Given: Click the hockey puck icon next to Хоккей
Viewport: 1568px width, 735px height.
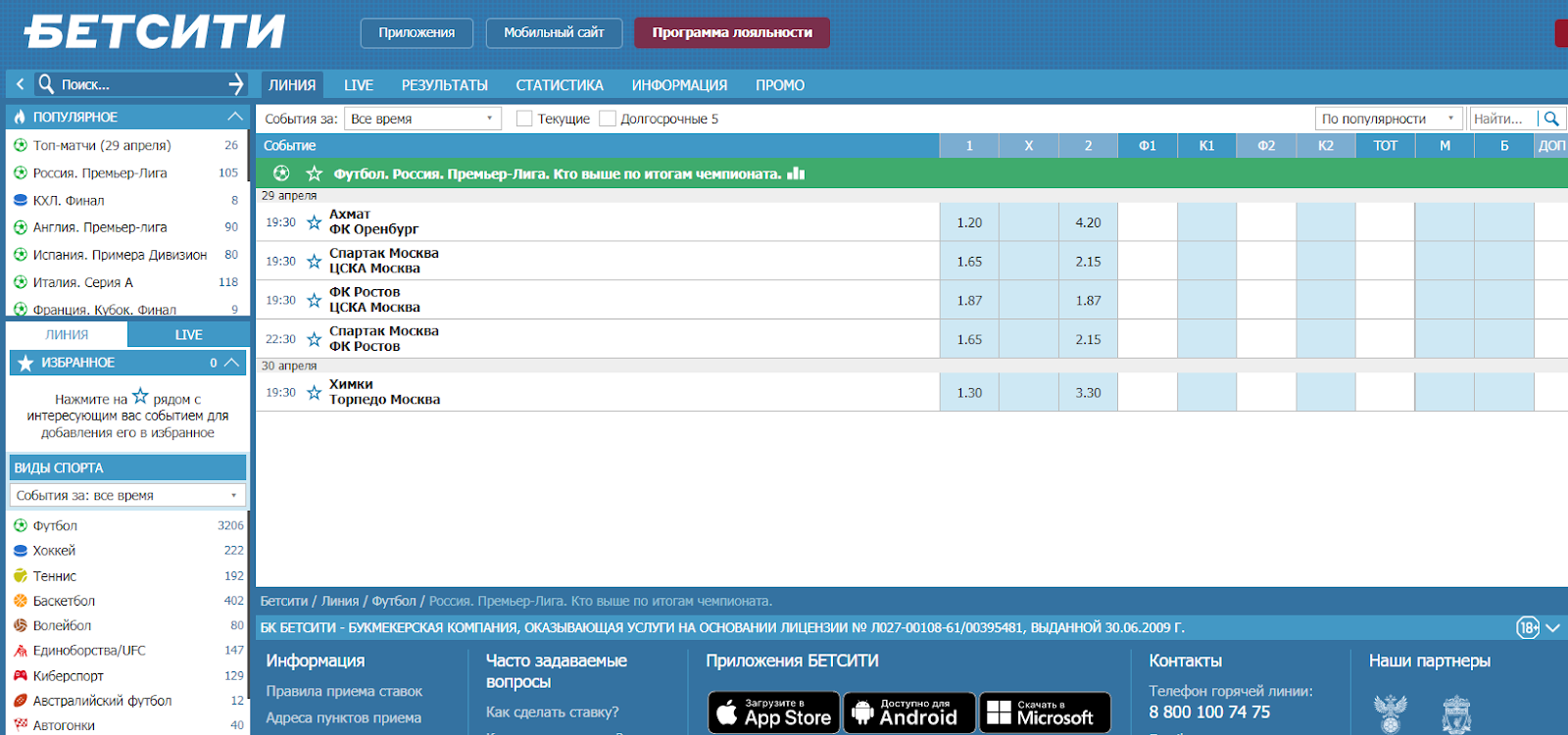Looking at the screenshot, I should [21, 551].
